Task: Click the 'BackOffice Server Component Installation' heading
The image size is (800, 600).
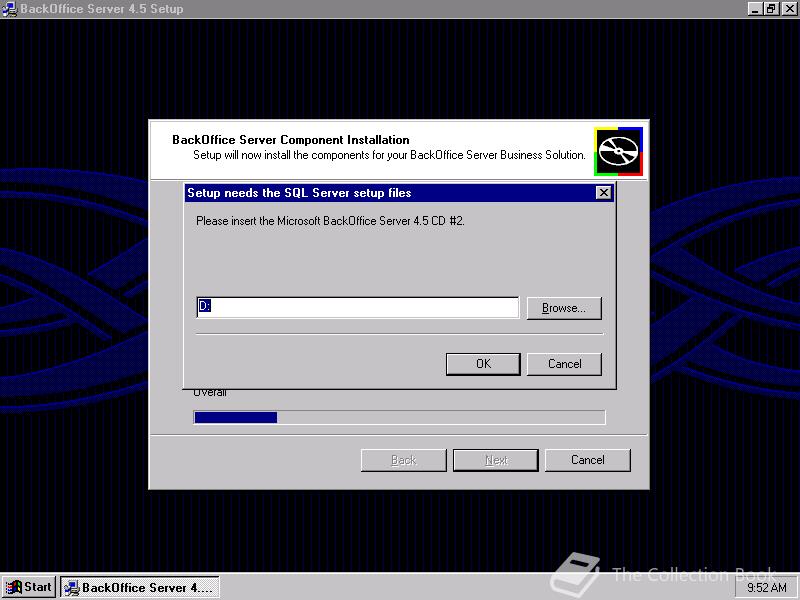Action: click(x=291, y=140)
